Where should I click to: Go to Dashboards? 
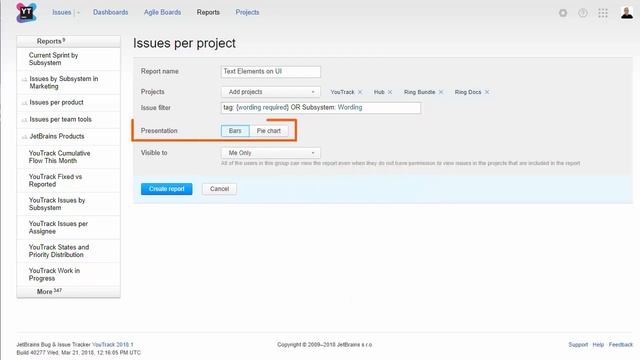coord(111,13)
